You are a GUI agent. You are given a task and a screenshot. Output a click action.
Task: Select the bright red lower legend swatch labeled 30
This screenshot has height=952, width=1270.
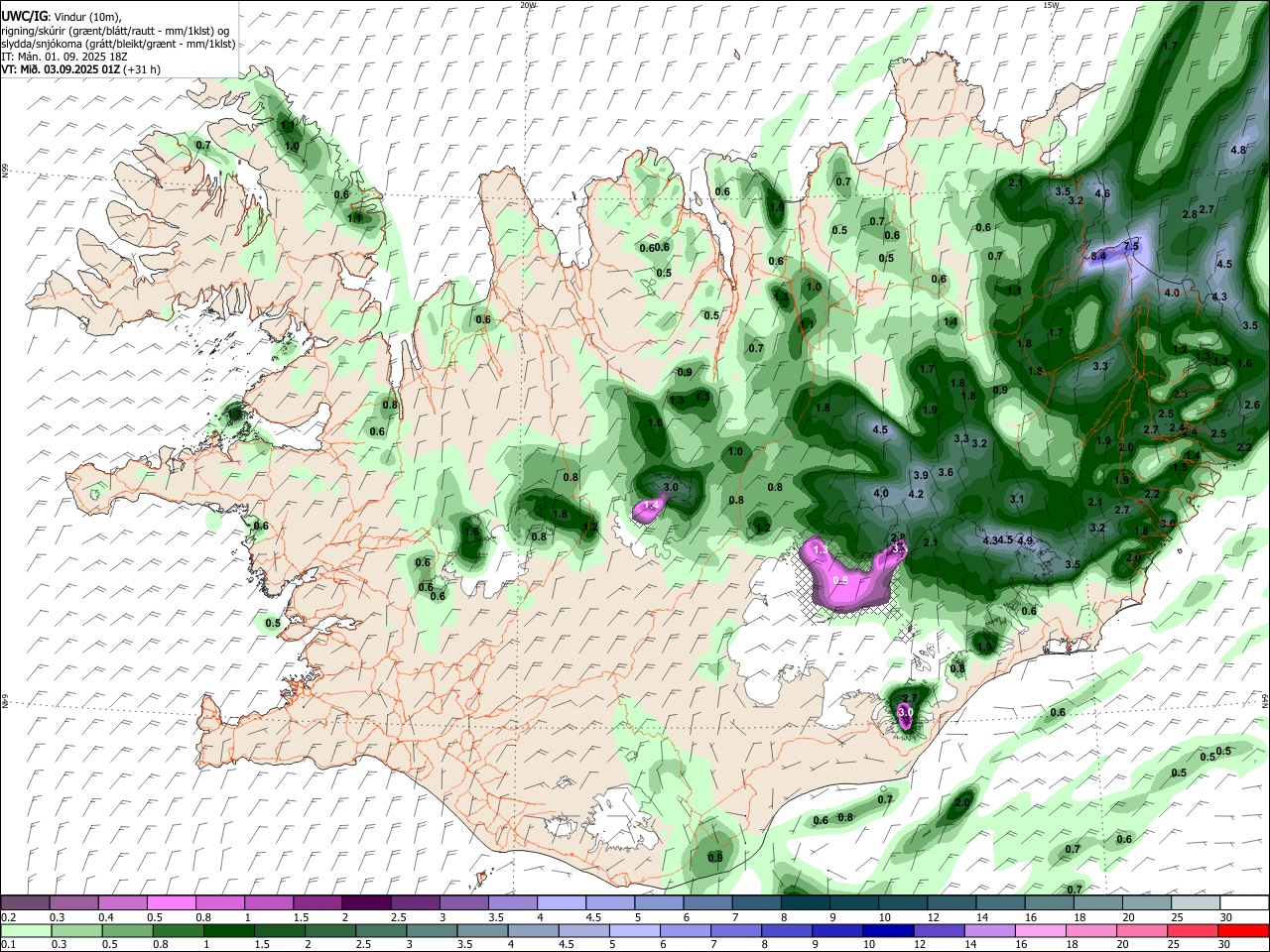click(x=1244, y=930)
